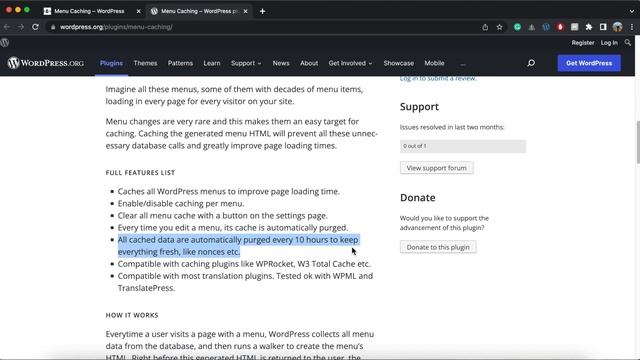
Task: Click Log in to submit a review link
Action: pos(438,78)
